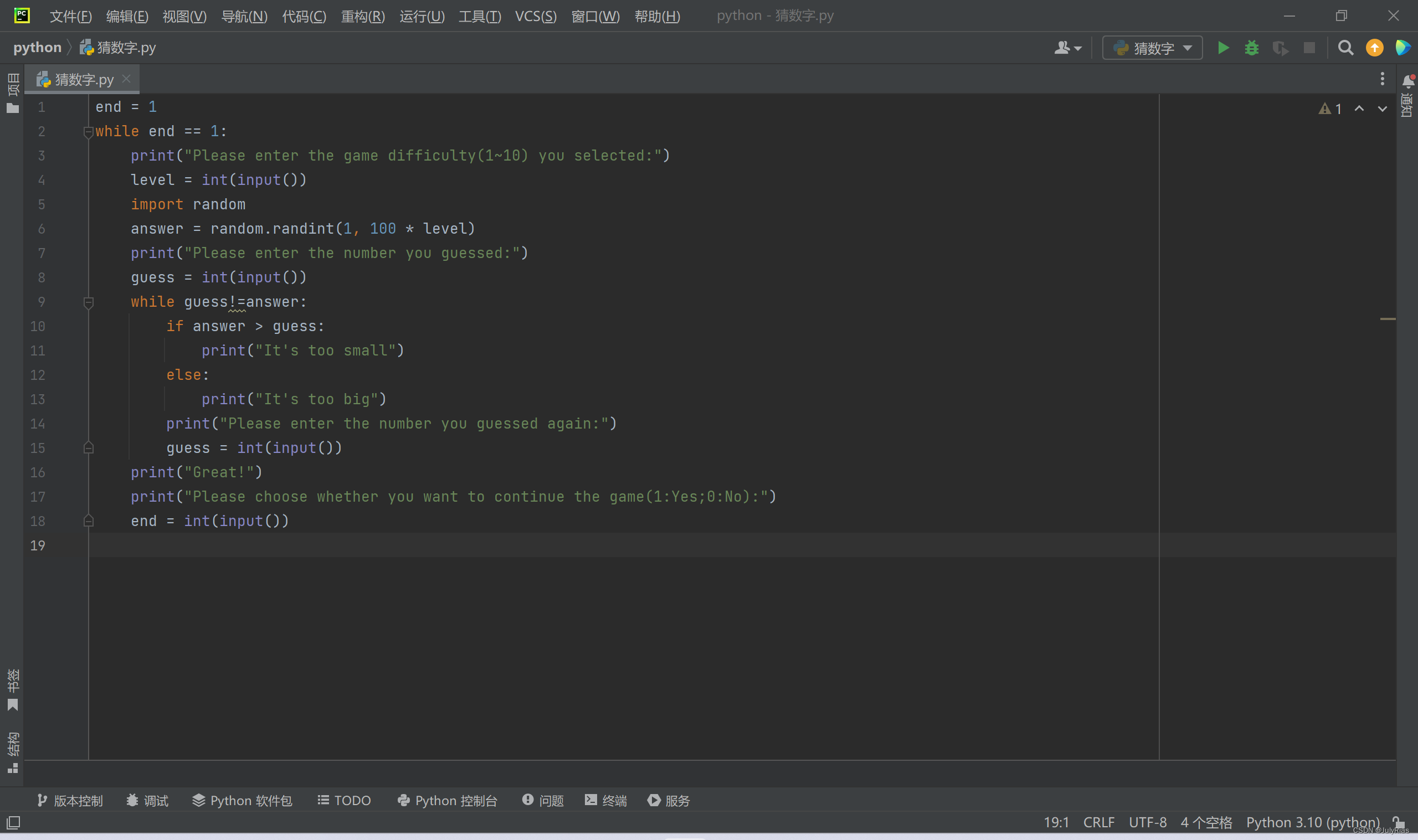Open the 重构(R) menu
Screen dimensions: 1418x840
(363, 16)
